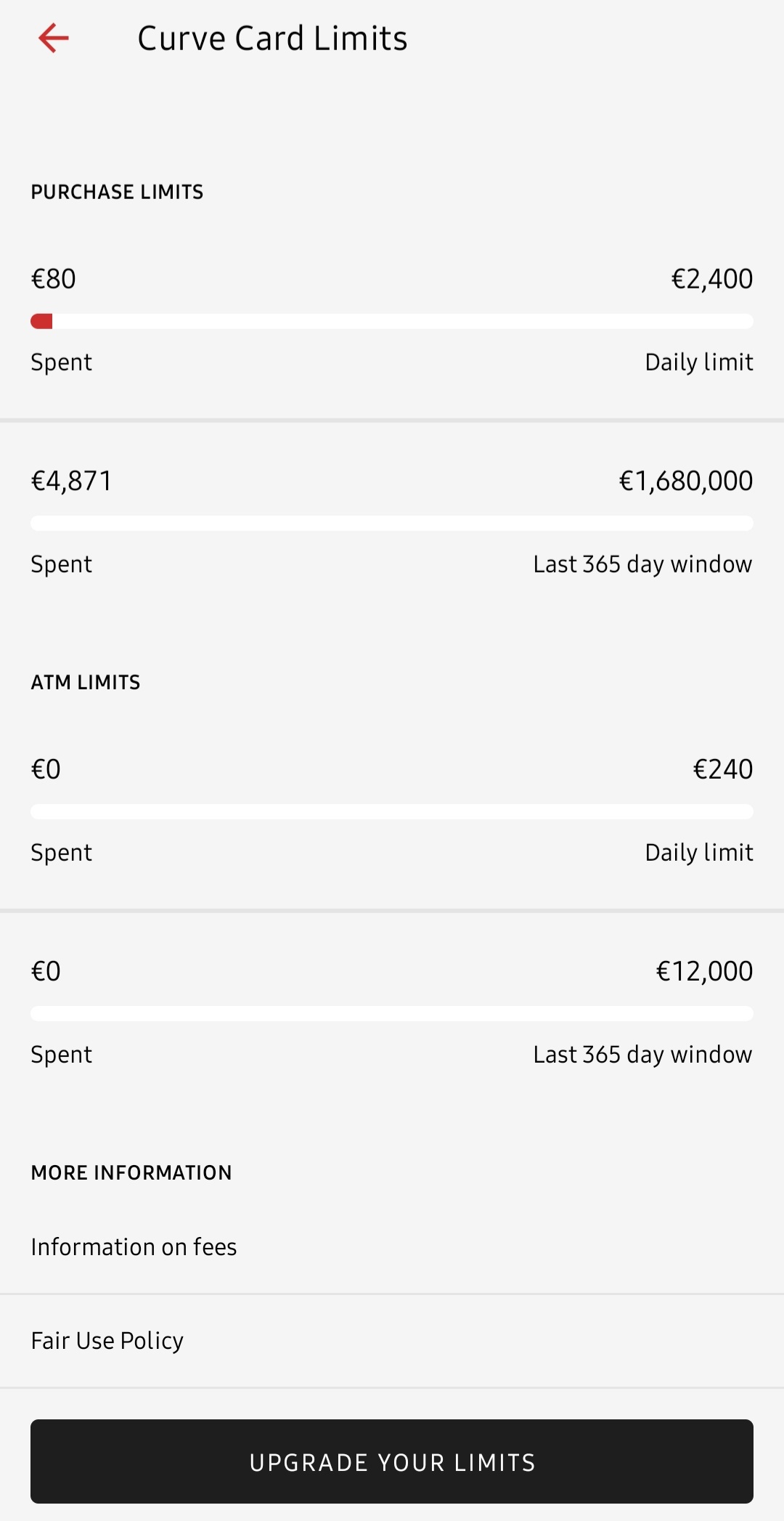The width and height of the screenshot is (784, 1521).
Task: Select the €1,680,000 yearly purchase limit
Action: (x=685, y=481)
